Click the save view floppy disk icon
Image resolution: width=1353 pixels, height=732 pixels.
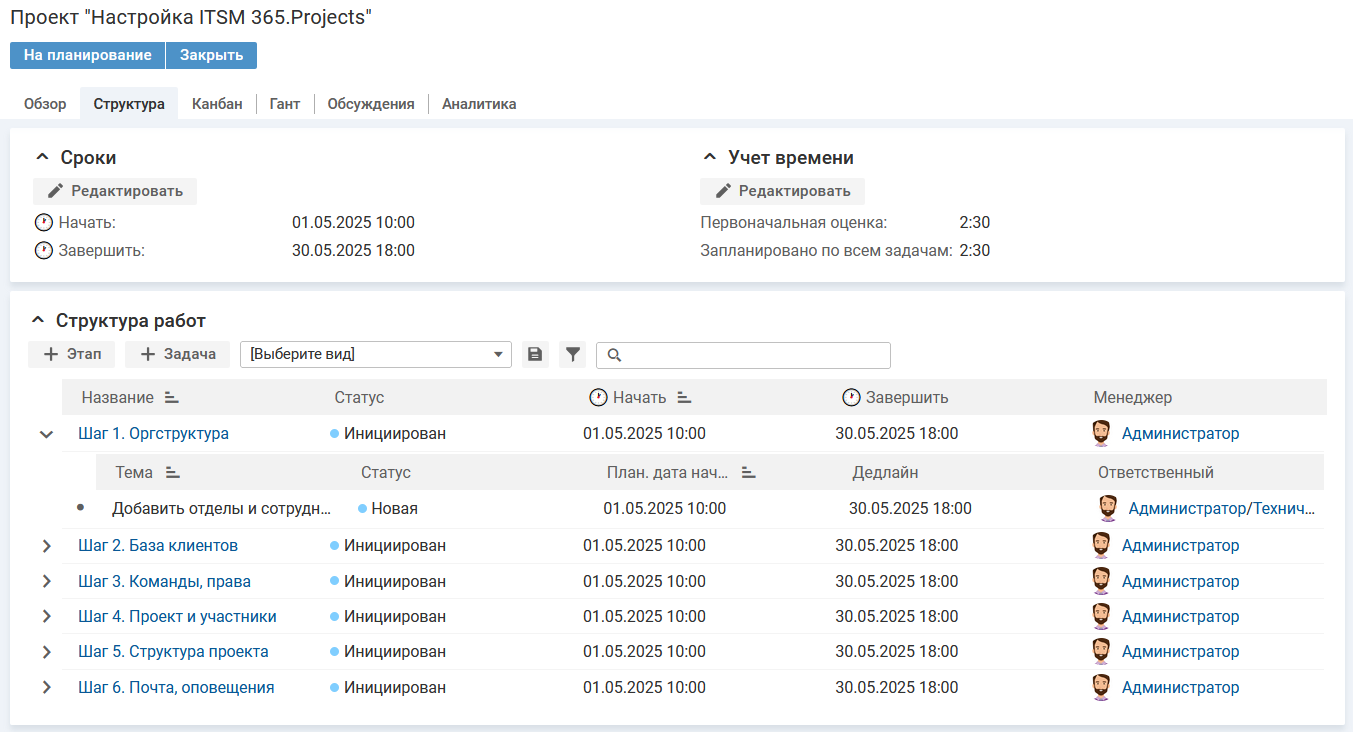click(535, 354)
